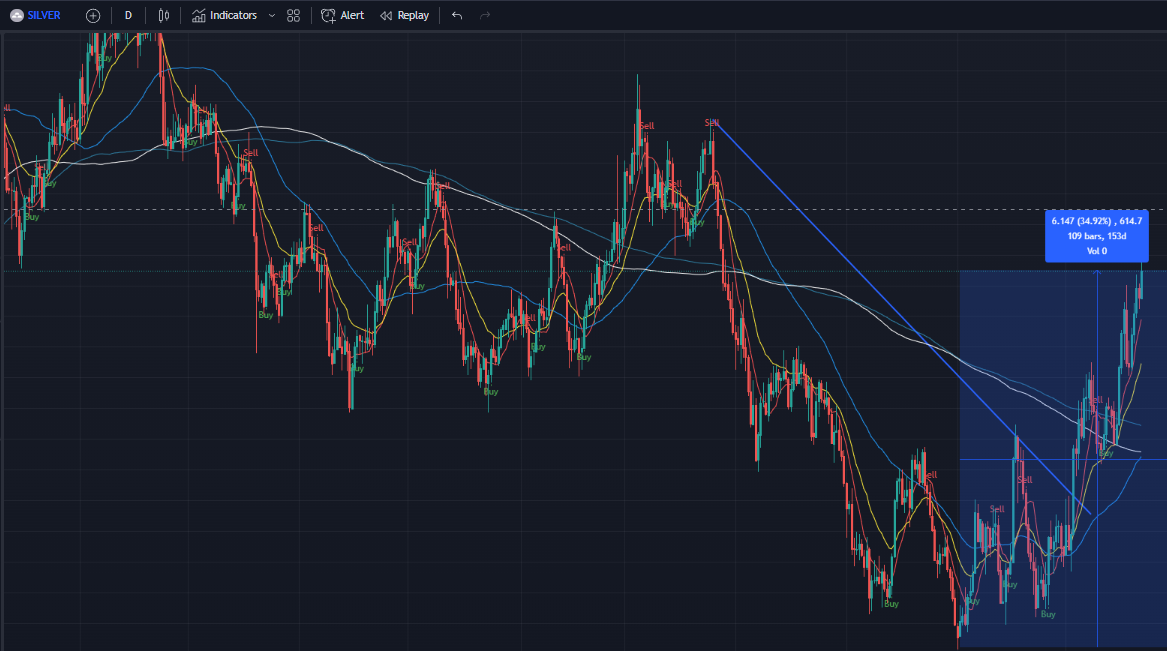Click the Replay rewind icon

(384, 15)
